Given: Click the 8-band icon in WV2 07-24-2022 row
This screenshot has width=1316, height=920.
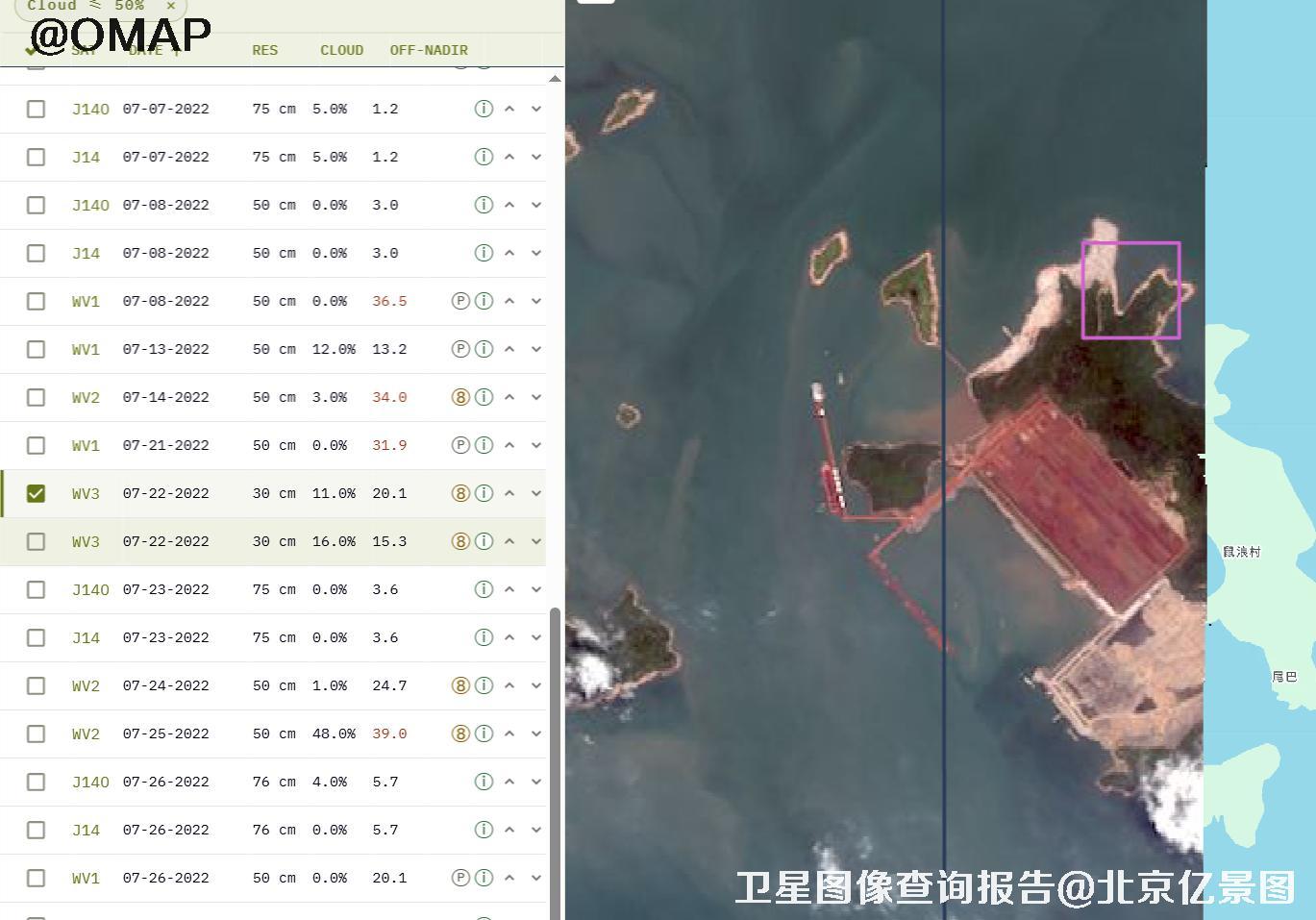Looking at the screenshot, I should coord(460,685).
